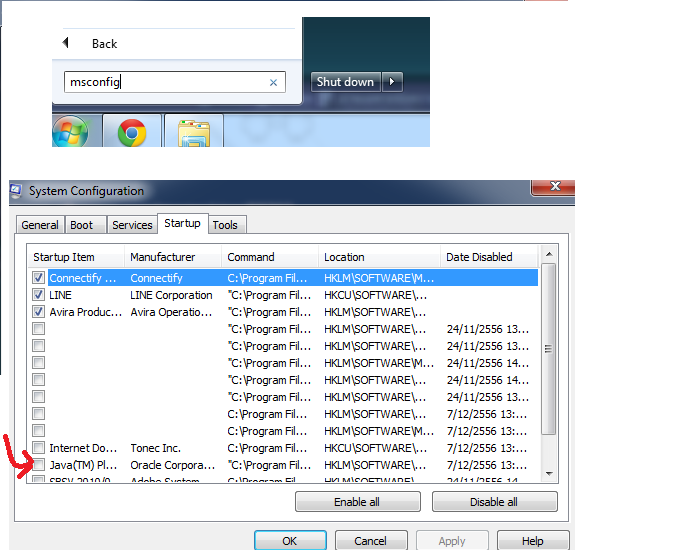Screen dimensions: 689x550
Task: Click the startup list scrollbar thumb
Action: coord(549,349)
